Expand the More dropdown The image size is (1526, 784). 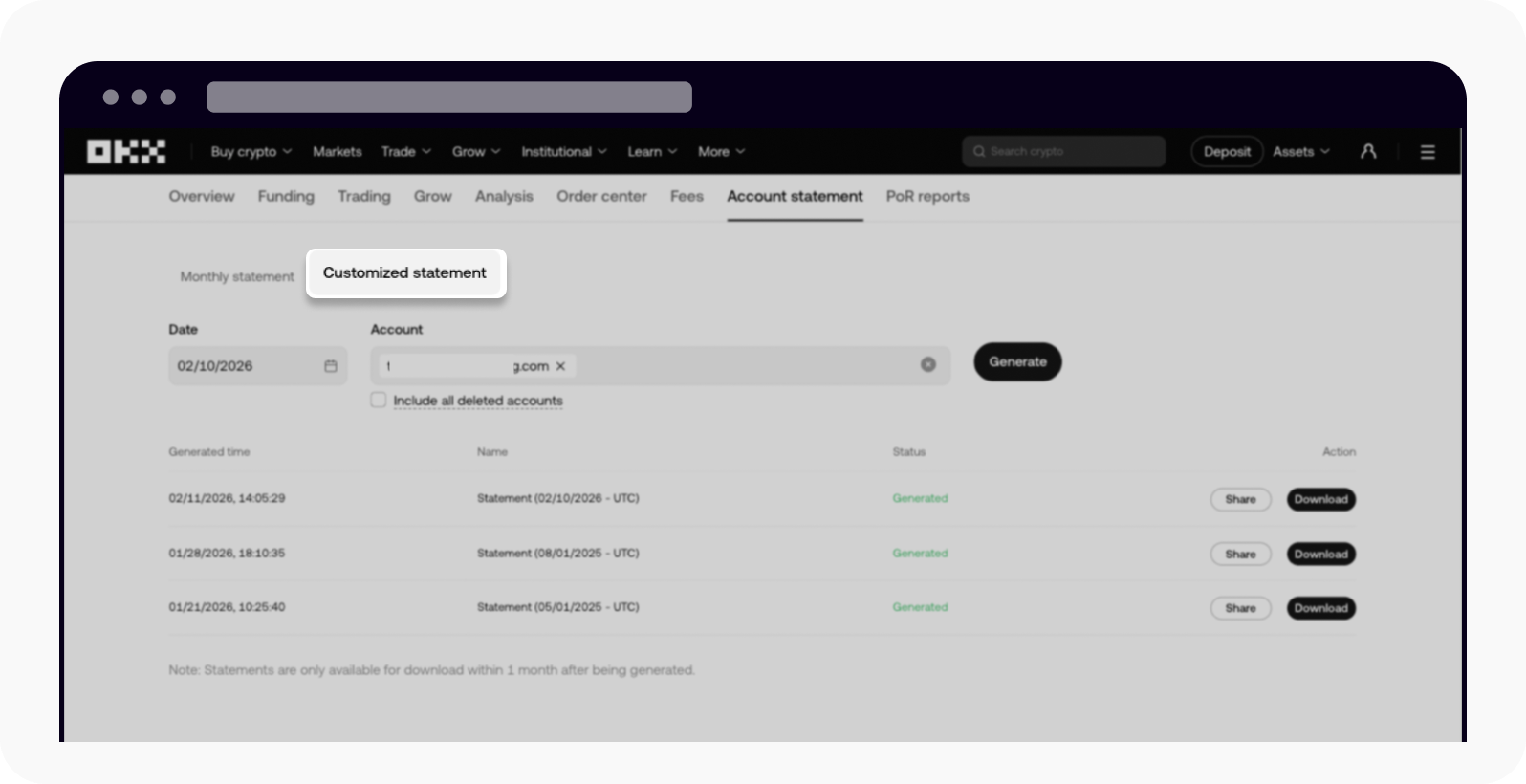(722, 151)
